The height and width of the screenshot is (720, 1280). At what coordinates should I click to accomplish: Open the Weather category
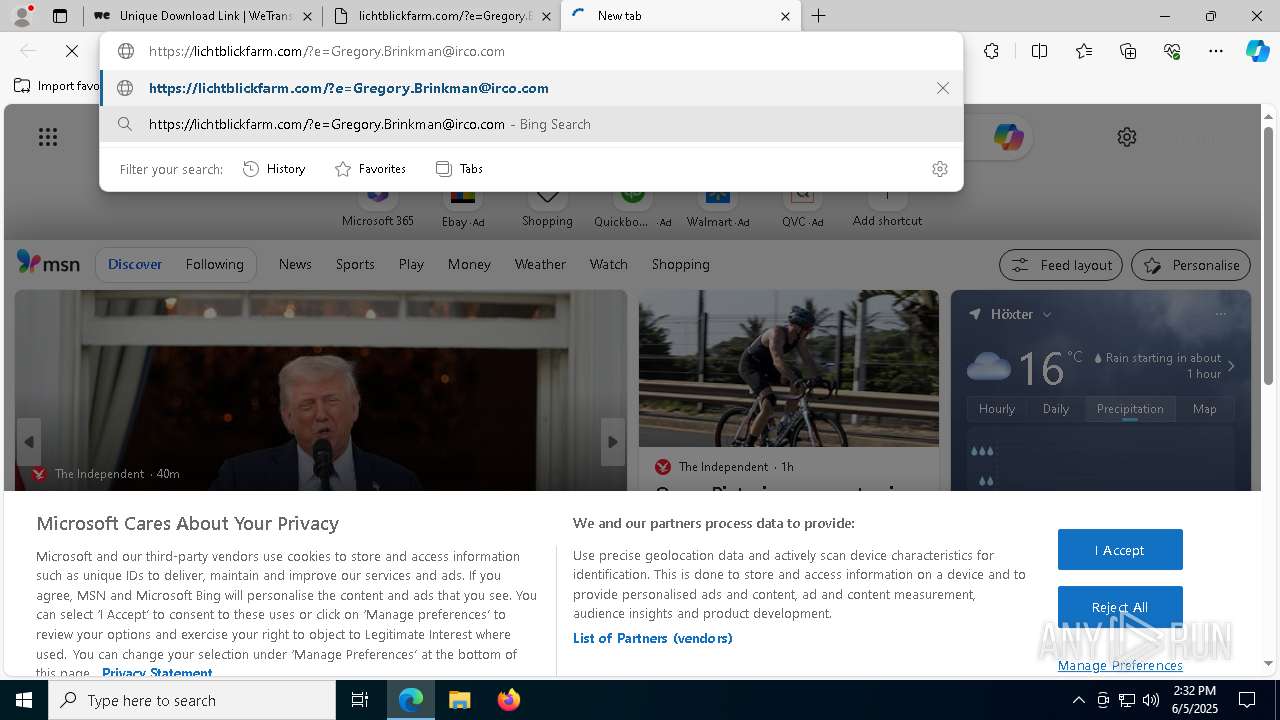(x=540, y=264)
